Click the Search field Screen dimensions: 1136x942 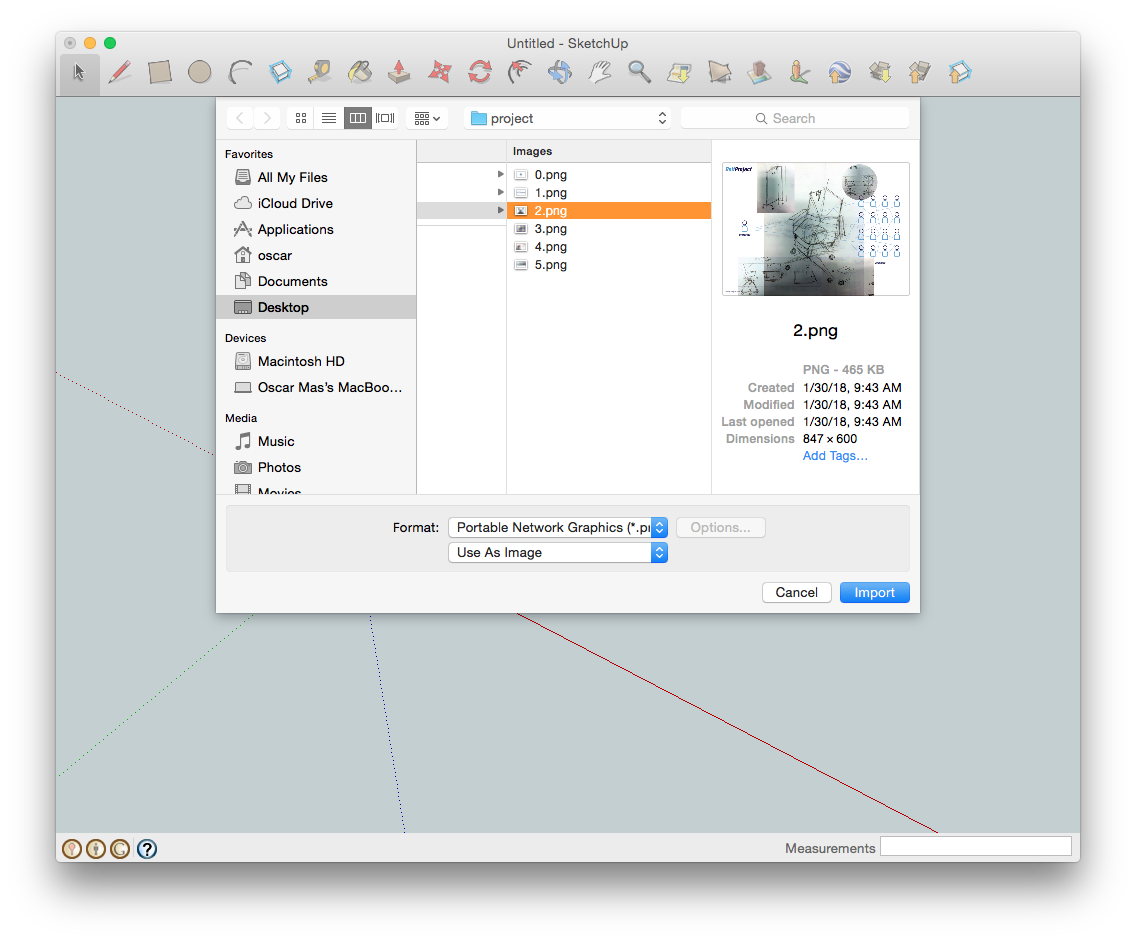[795, 118]
